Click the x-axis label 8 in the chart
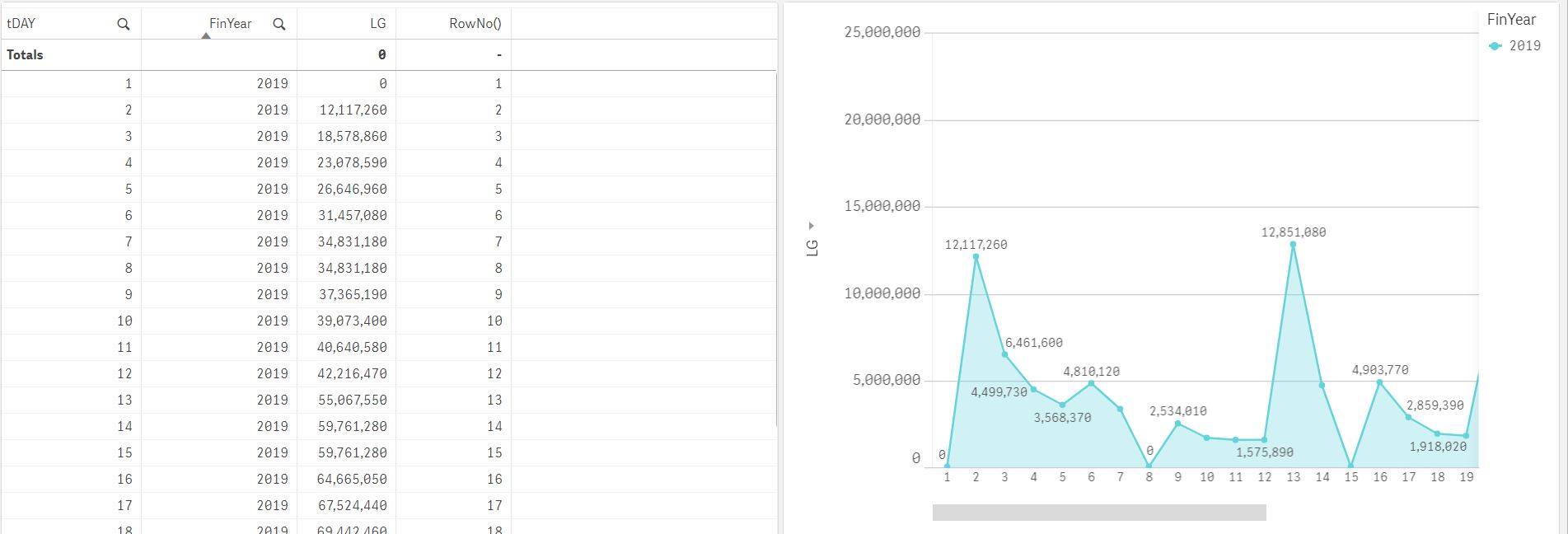Viewport: 1568px width, 534px height. tap(1149, 477)
